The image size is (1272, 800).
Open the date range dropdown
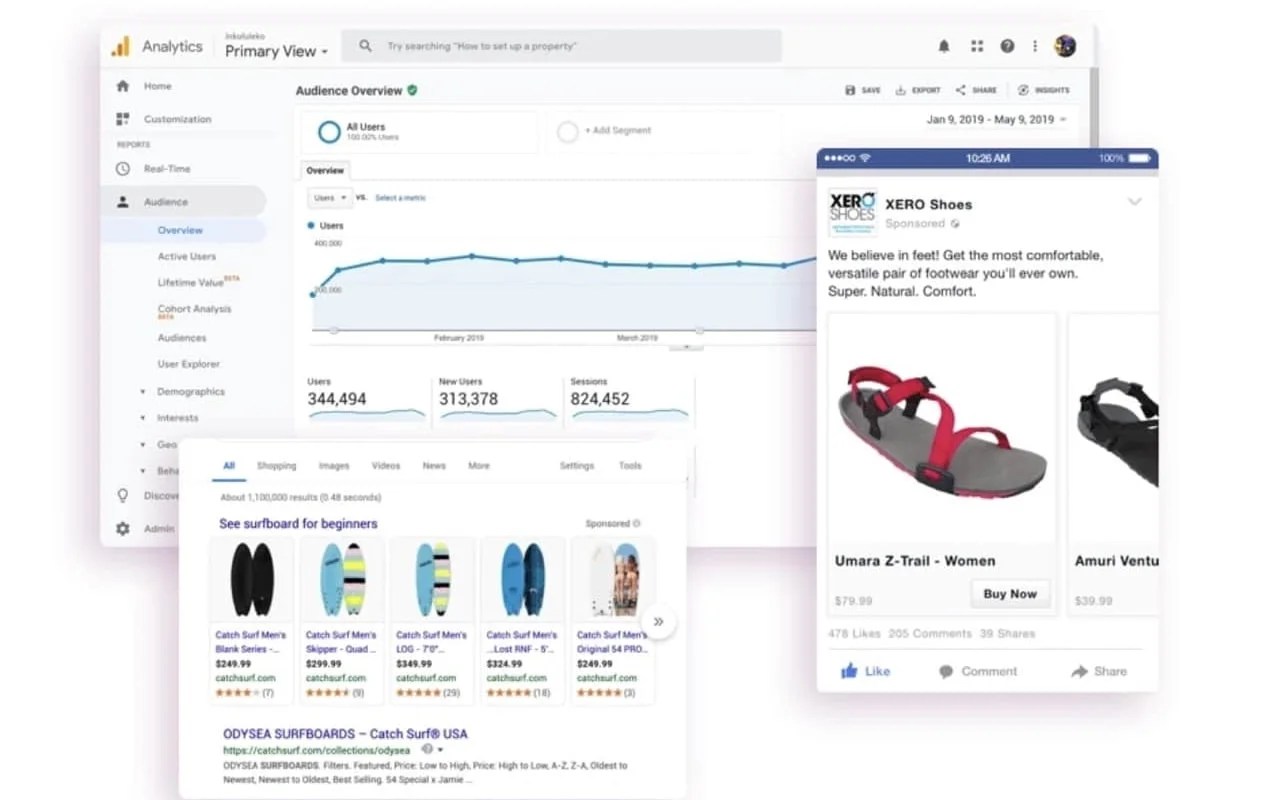click(x=997, y=120)
